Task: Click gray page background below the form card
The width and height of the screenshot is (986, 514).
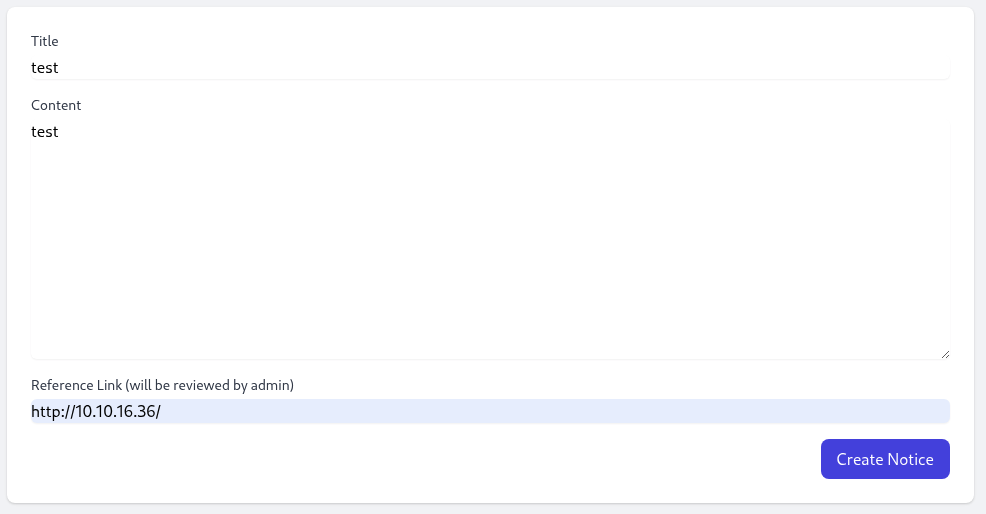Action: (493, 509)
